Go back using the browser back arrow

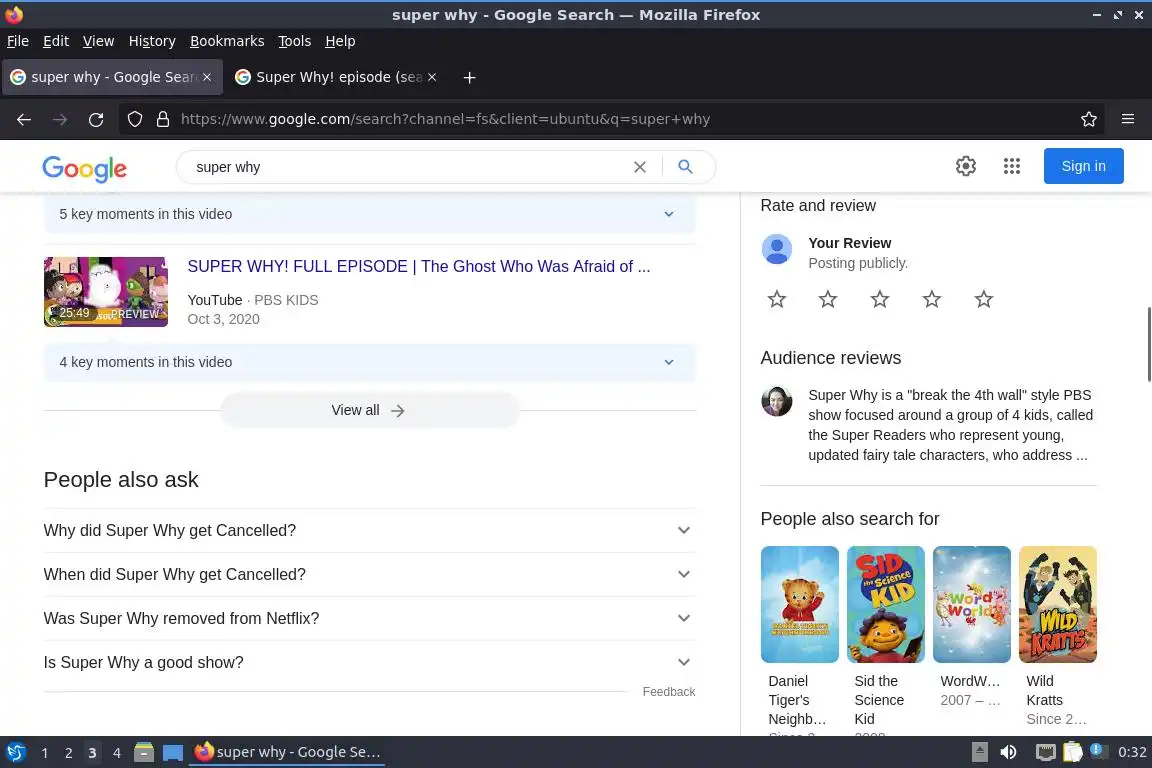(24, 119)
